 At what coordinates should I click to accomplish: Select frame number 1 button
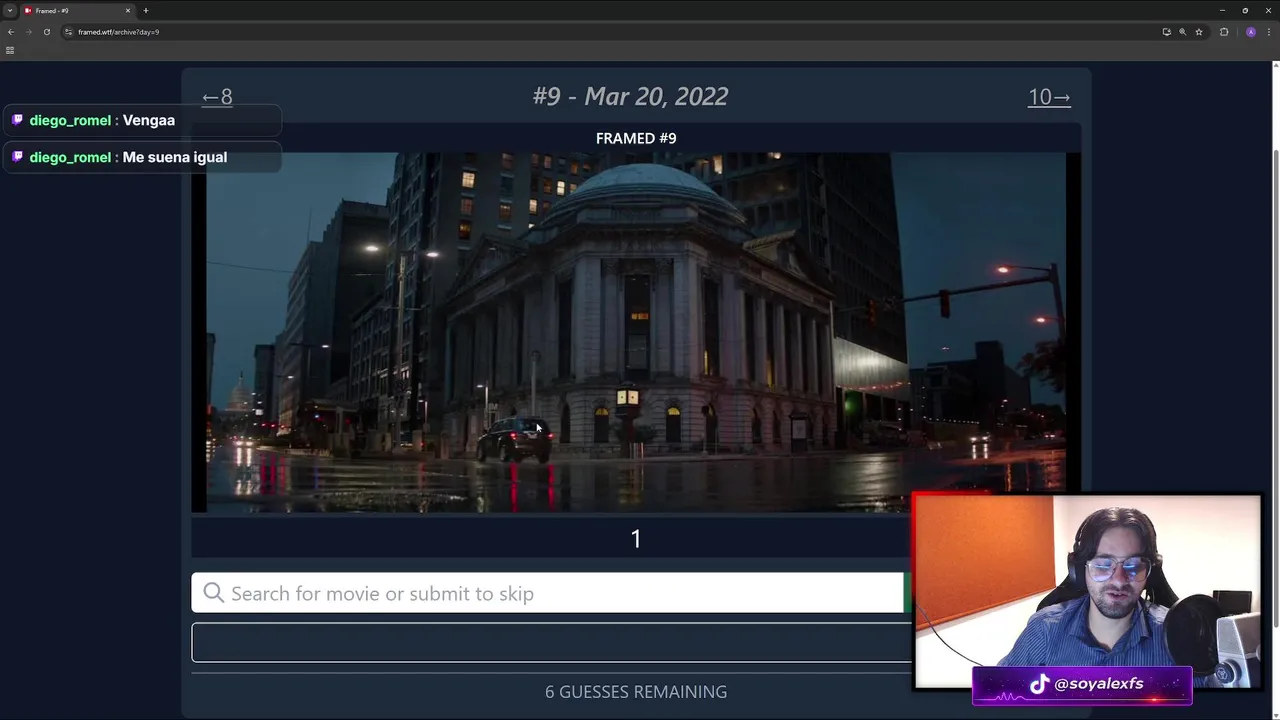point(636,539)
